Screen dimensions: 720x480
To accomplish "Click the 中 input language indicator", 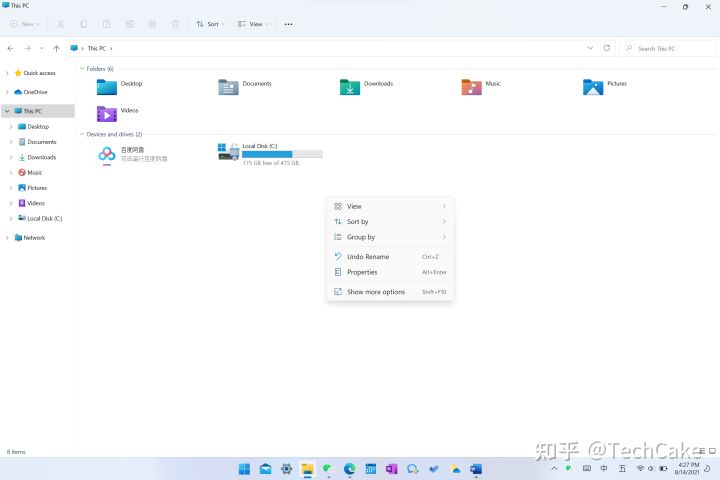I will click(x=604, y=469).
